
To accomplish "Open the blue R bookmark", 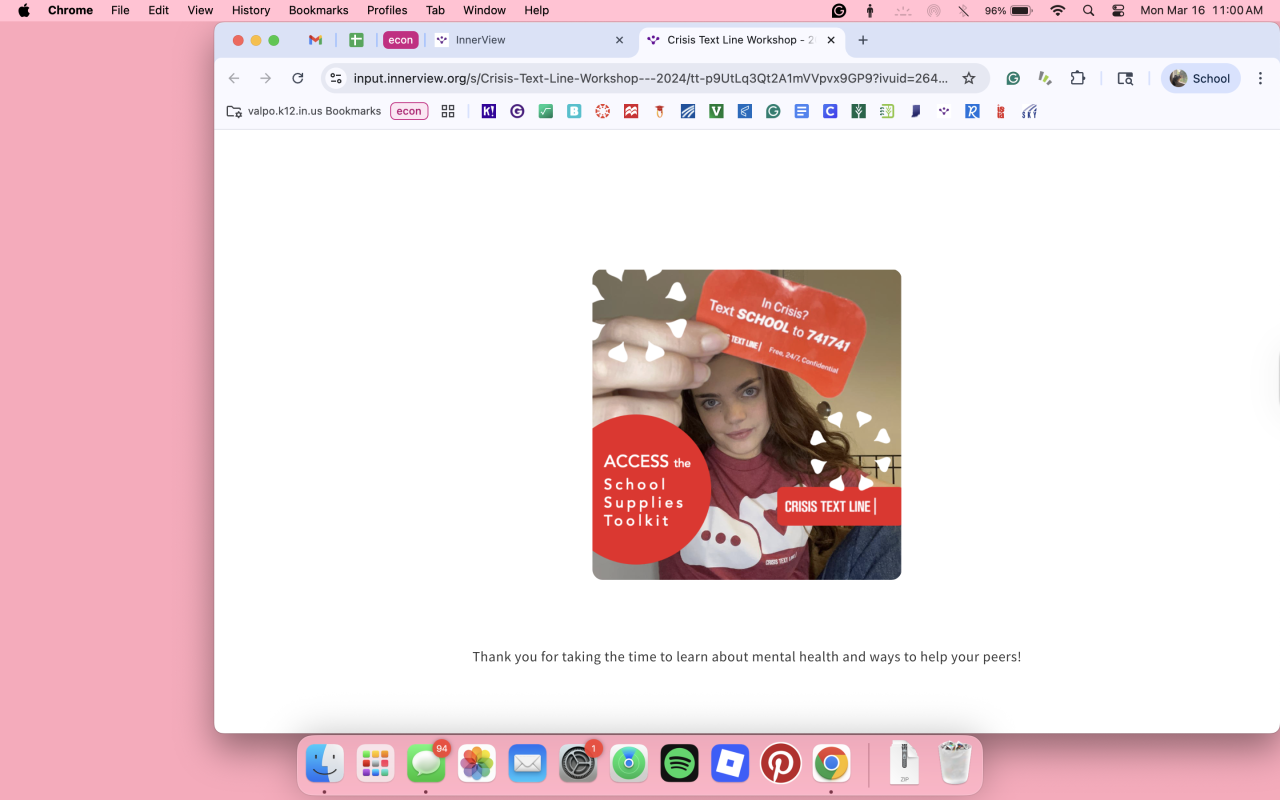I will [972, 111].
